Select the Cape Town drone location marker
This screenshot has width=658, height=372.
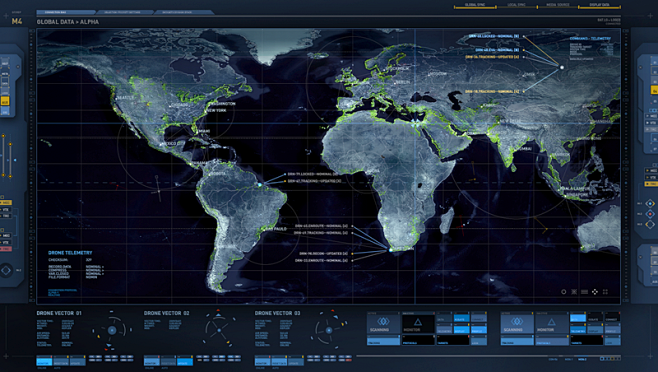(391, 250)
